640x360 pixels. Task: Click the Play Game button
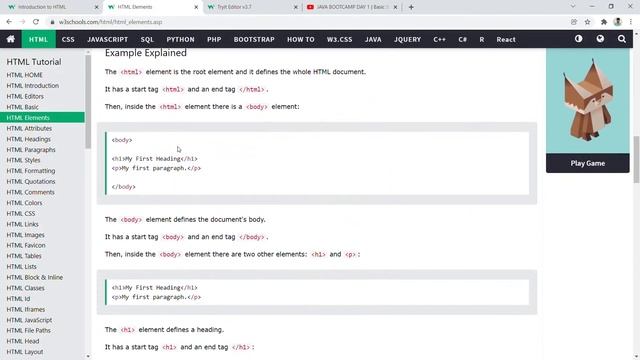pyautogui.click(x=588, y=163)
